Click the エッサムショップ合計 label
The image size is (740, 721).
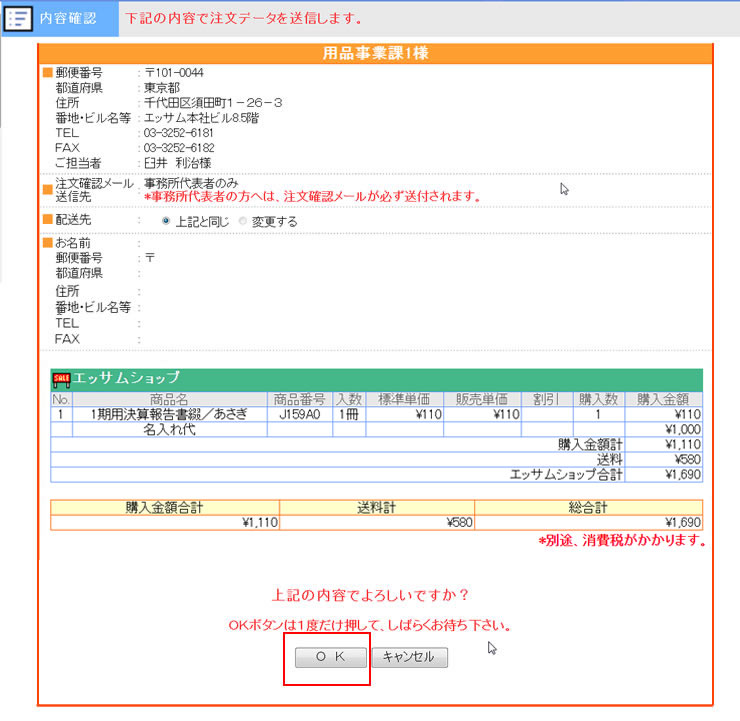click(x=566, y=475)
